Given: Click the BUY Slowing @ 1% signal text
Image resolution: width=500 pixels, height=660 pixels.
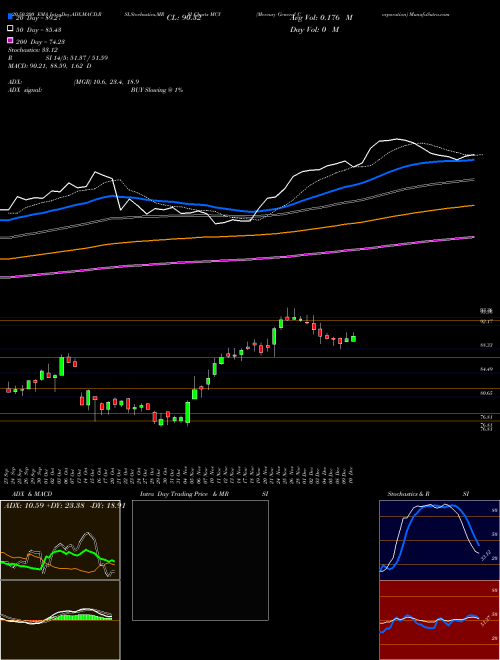Looking at the screenshot, I should coord(157,90).
